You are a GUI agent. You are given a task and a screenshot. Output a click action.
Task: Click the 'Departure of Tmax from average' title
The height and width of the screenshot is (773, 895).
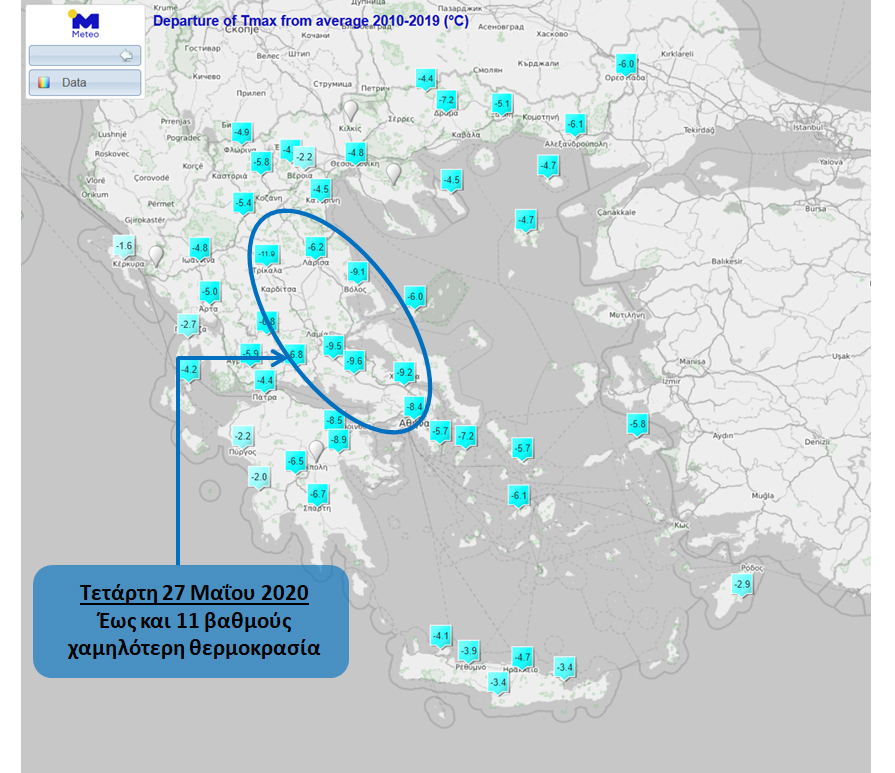[311, 21]
